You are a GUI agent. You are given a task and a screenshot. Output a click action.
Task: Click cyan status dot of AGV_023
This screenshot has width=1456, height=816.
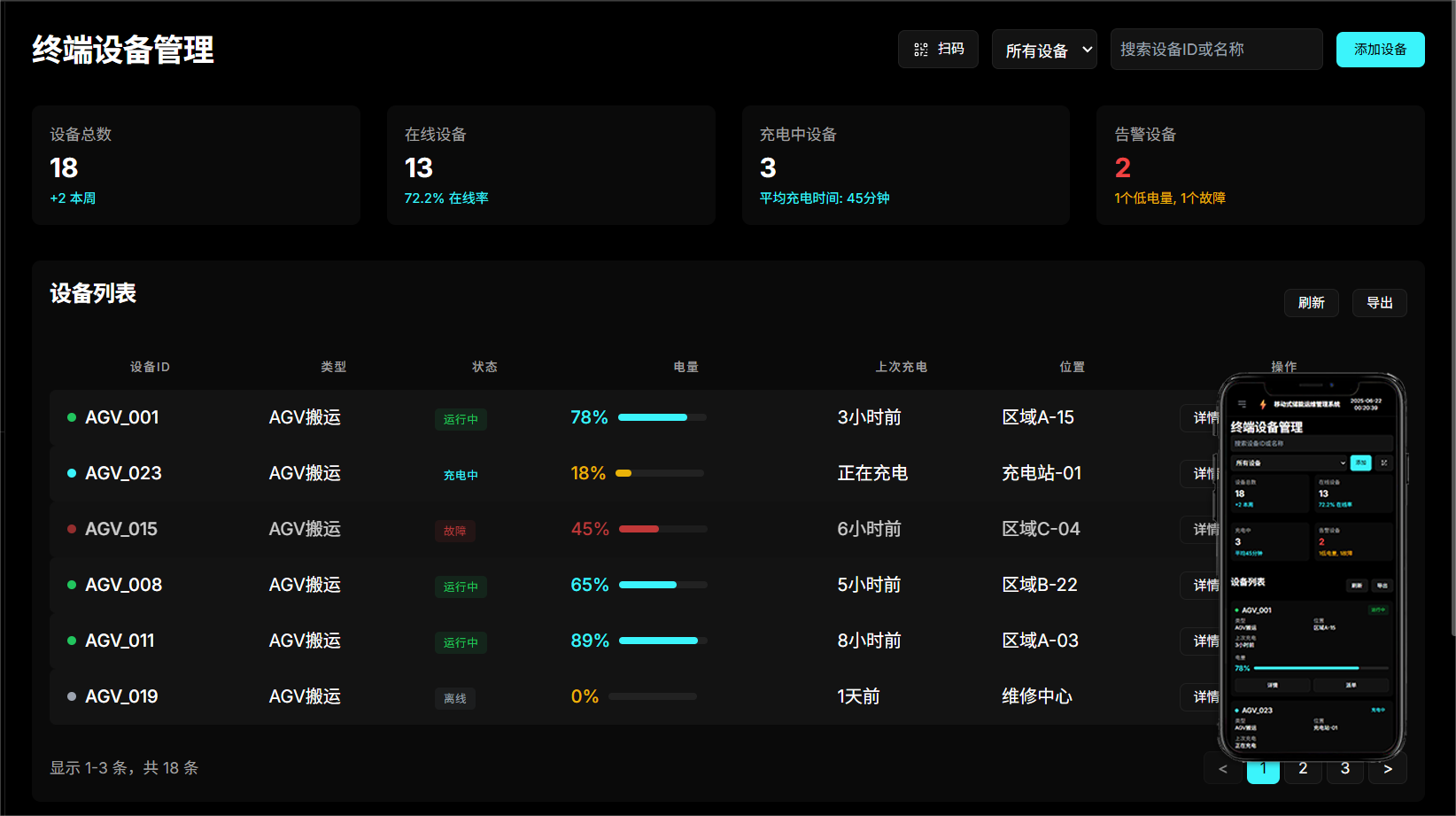tap(72, 473)
